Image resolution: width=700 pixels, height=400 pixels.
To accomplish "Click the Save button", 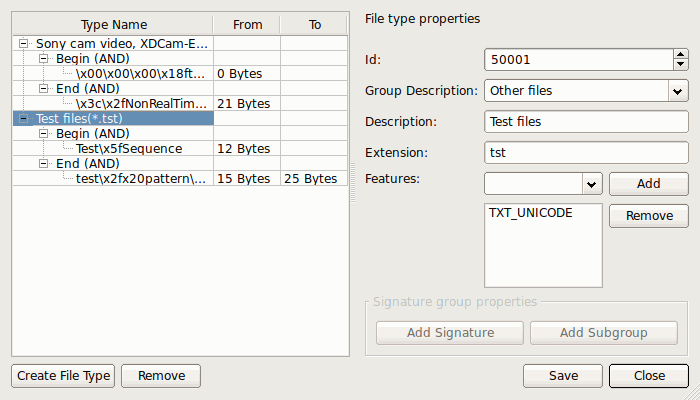I will point(563,376).
